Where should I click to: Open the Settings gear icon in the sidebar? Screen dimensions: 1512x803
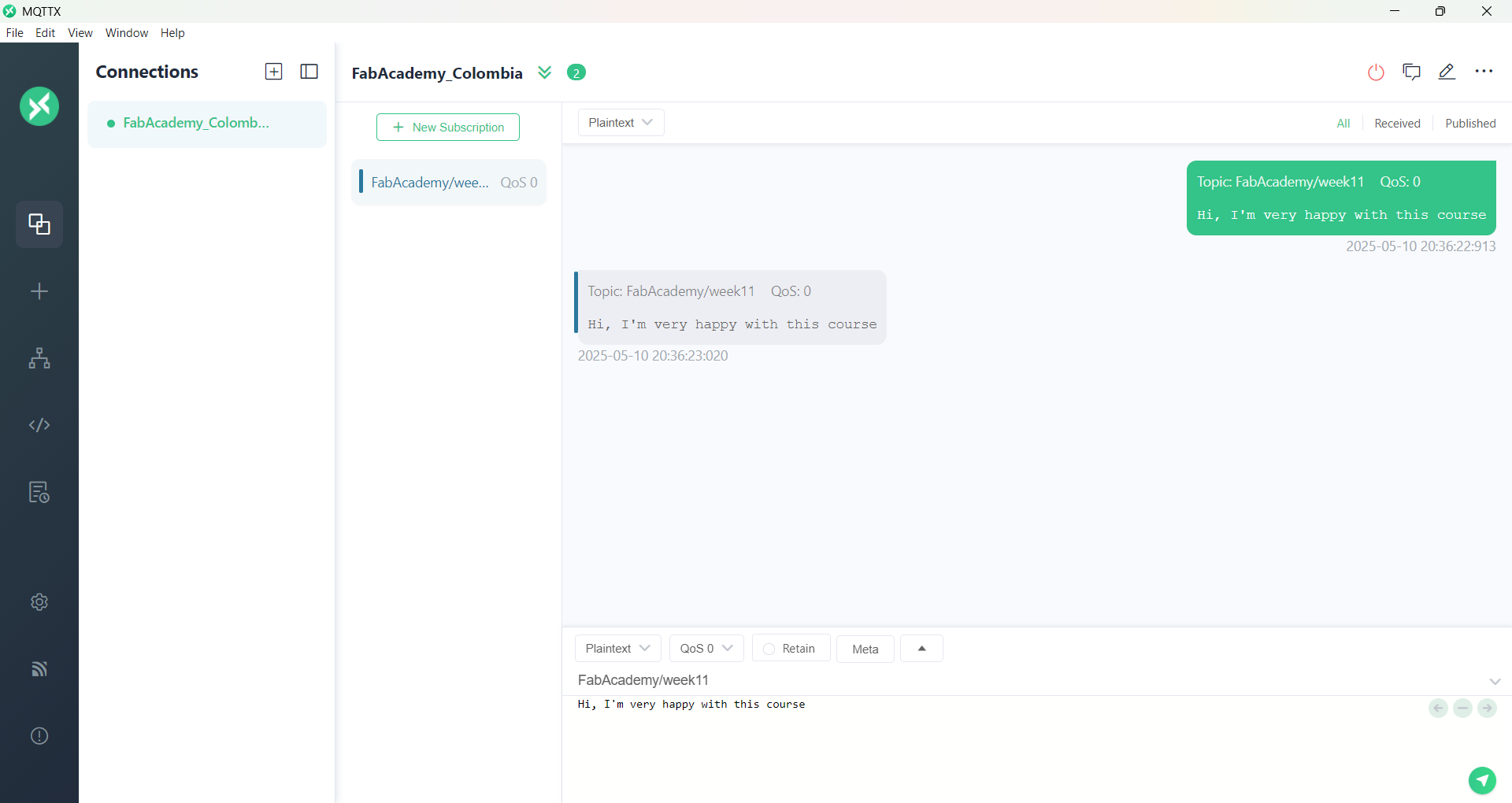tap(39, 602)
